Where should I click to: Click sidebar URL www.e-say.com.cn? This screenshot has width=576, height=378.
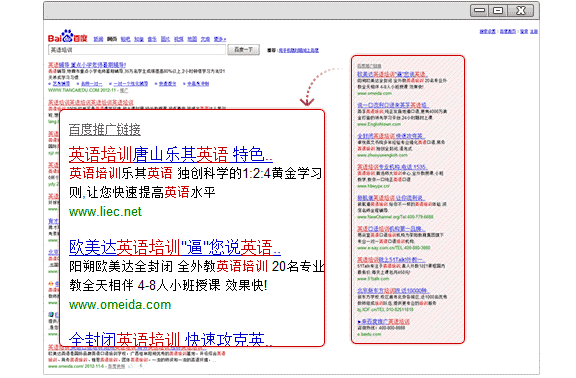[x=394, y=248]
